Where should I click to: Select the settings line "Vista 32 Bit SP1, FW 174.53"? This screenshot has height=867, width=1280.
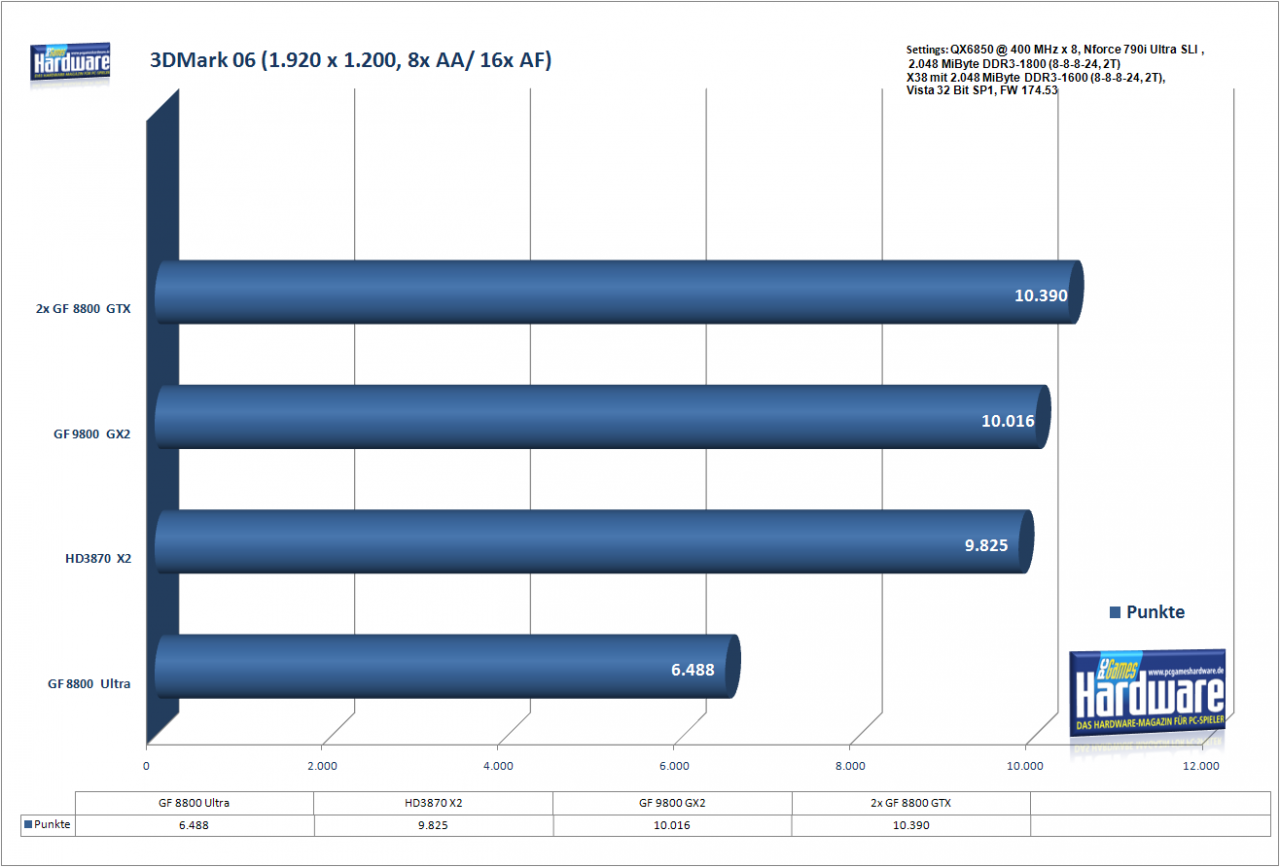tap(981, 91)
